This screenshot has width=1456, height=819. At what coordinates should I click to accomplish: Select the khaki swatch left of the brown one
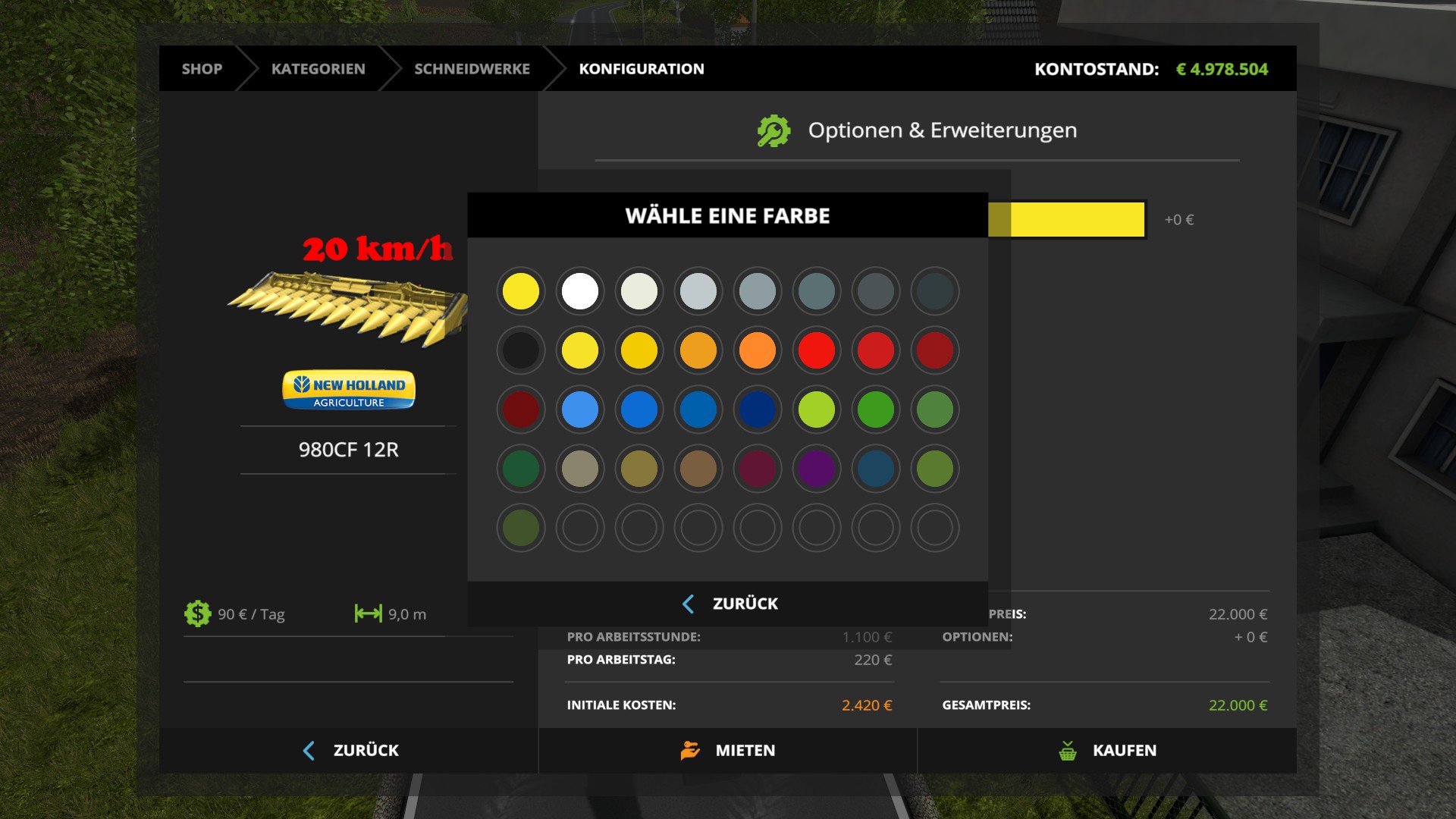(x=639, y=469)
